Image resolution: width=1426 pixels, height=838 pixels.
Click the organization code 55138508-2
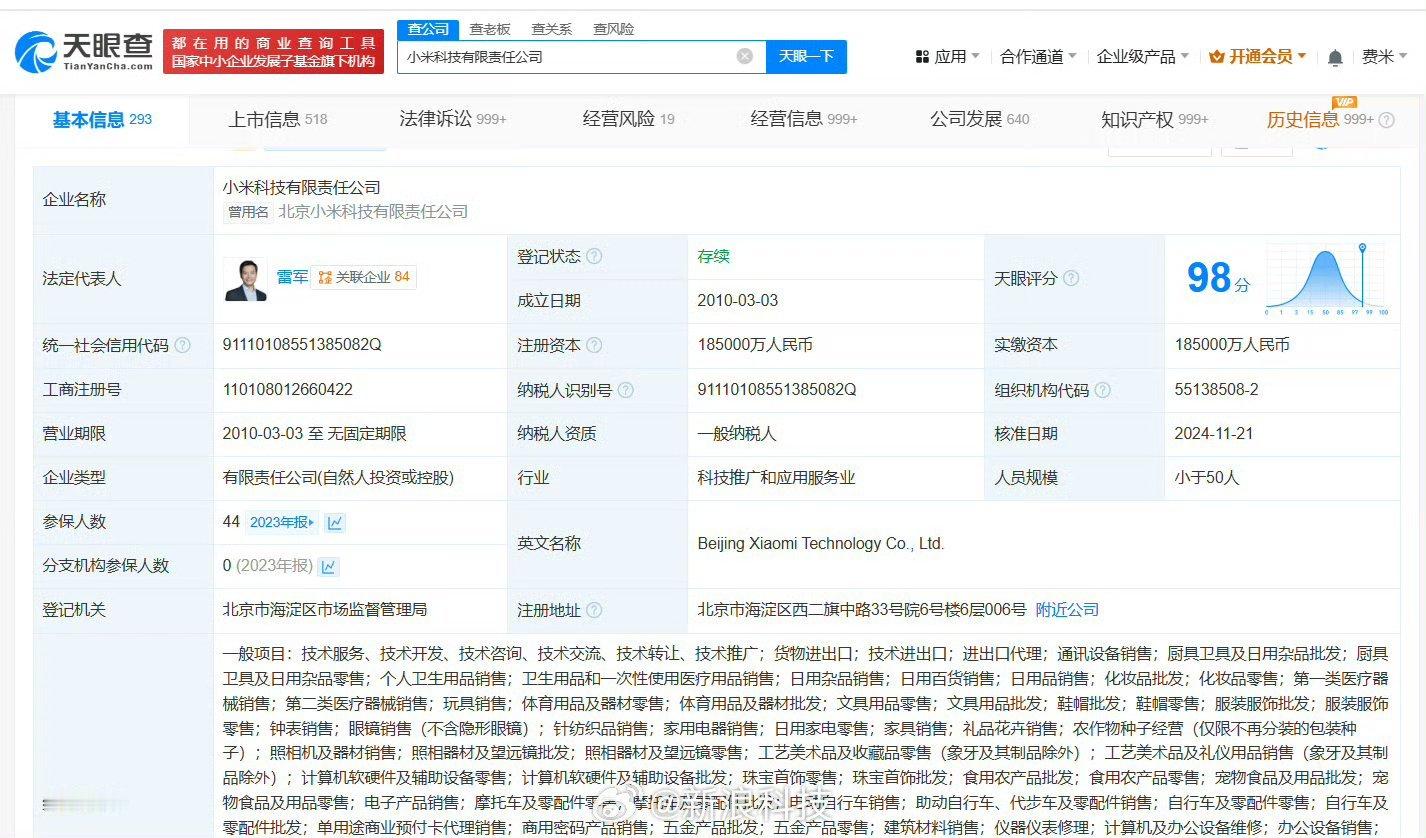[1217, 390]
